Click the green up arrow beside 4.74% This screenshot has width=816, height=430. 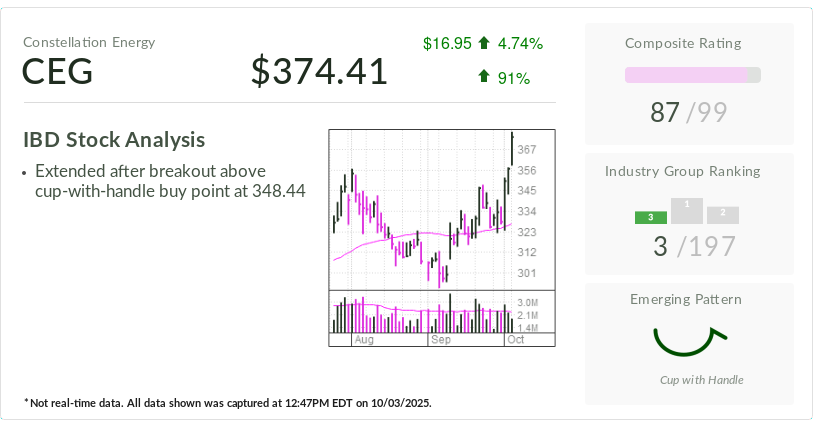point(484,43)
